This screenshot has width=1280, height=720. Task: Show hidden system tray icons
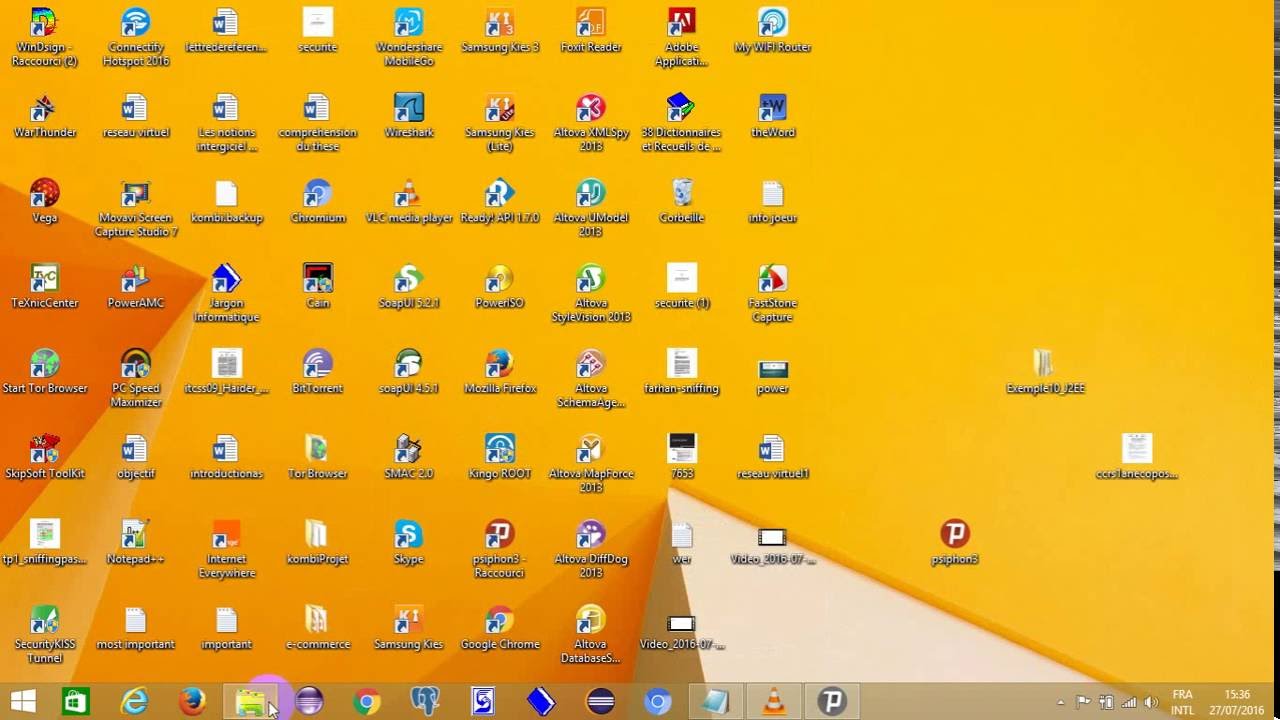[x=1061, y=702]
